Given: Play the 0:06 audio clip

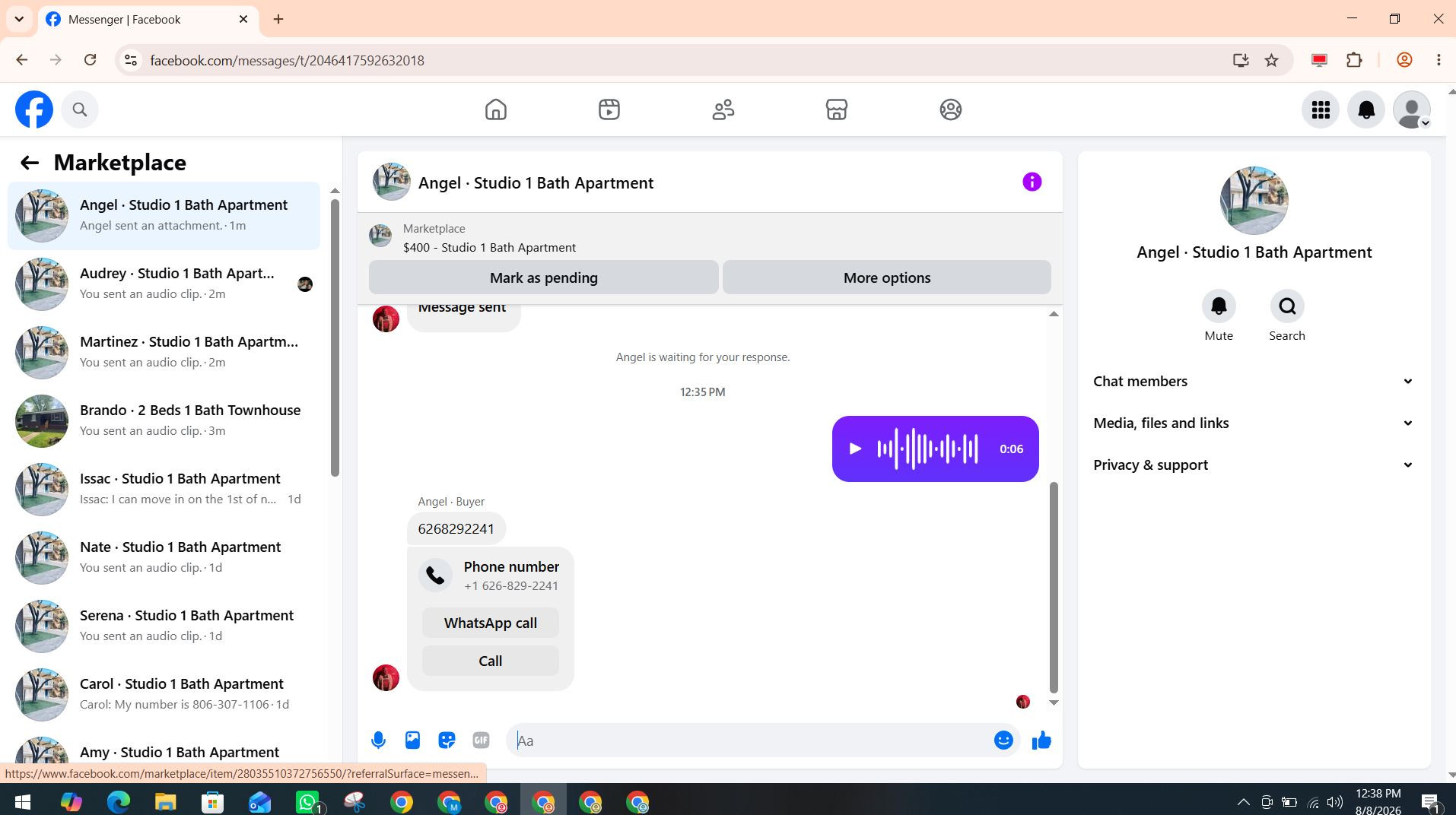Looking at the screenshot, I should pos(855,449).
